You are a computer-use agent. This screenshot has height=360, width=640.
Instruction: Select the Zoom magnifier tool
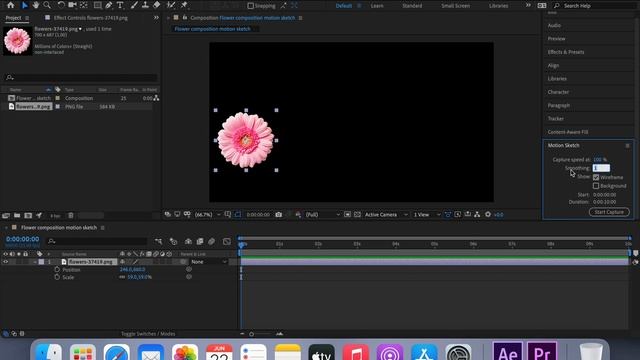(x=47, y=5)
